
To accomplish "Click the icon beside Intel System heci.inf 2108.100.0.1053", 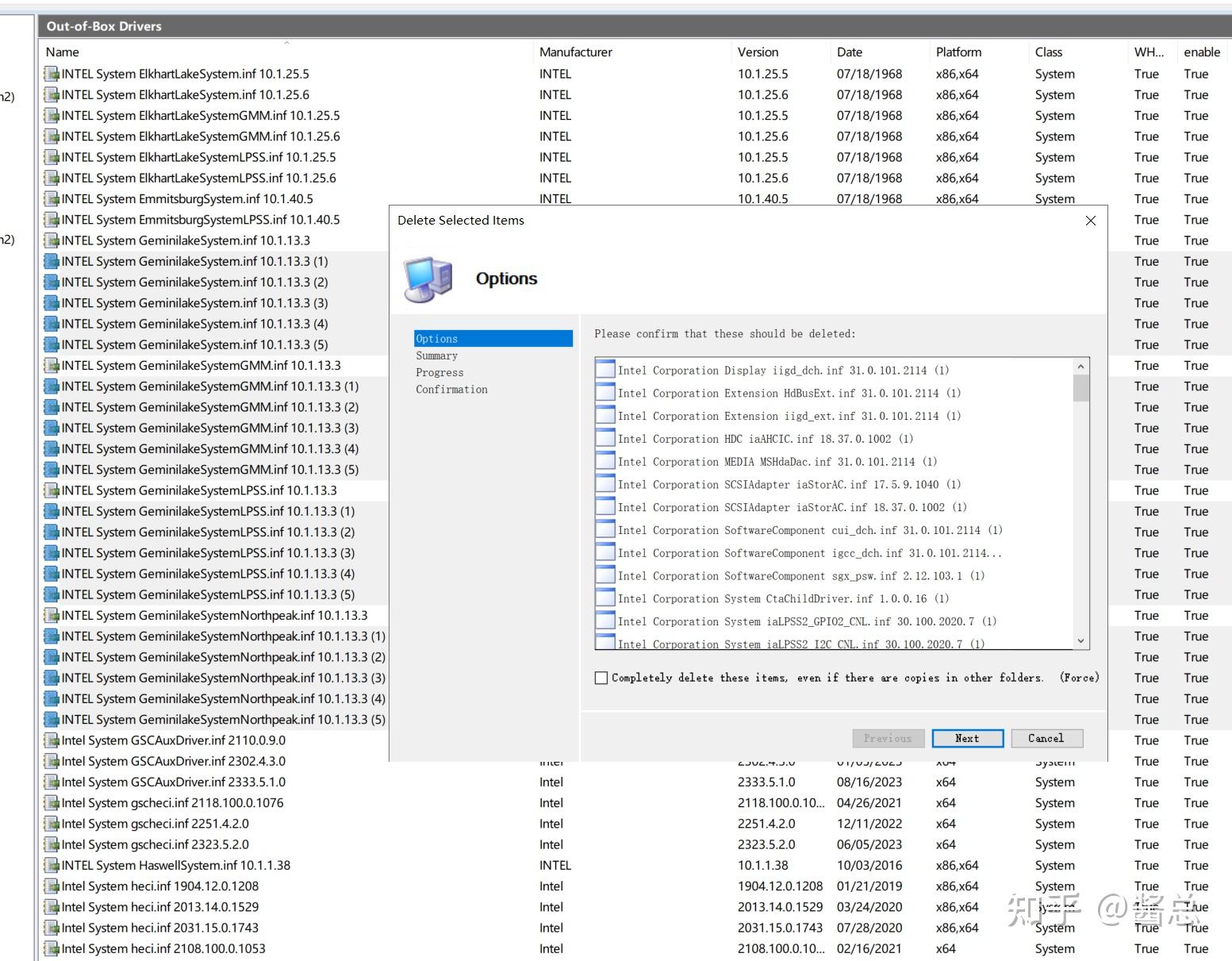I will [51, 948].
